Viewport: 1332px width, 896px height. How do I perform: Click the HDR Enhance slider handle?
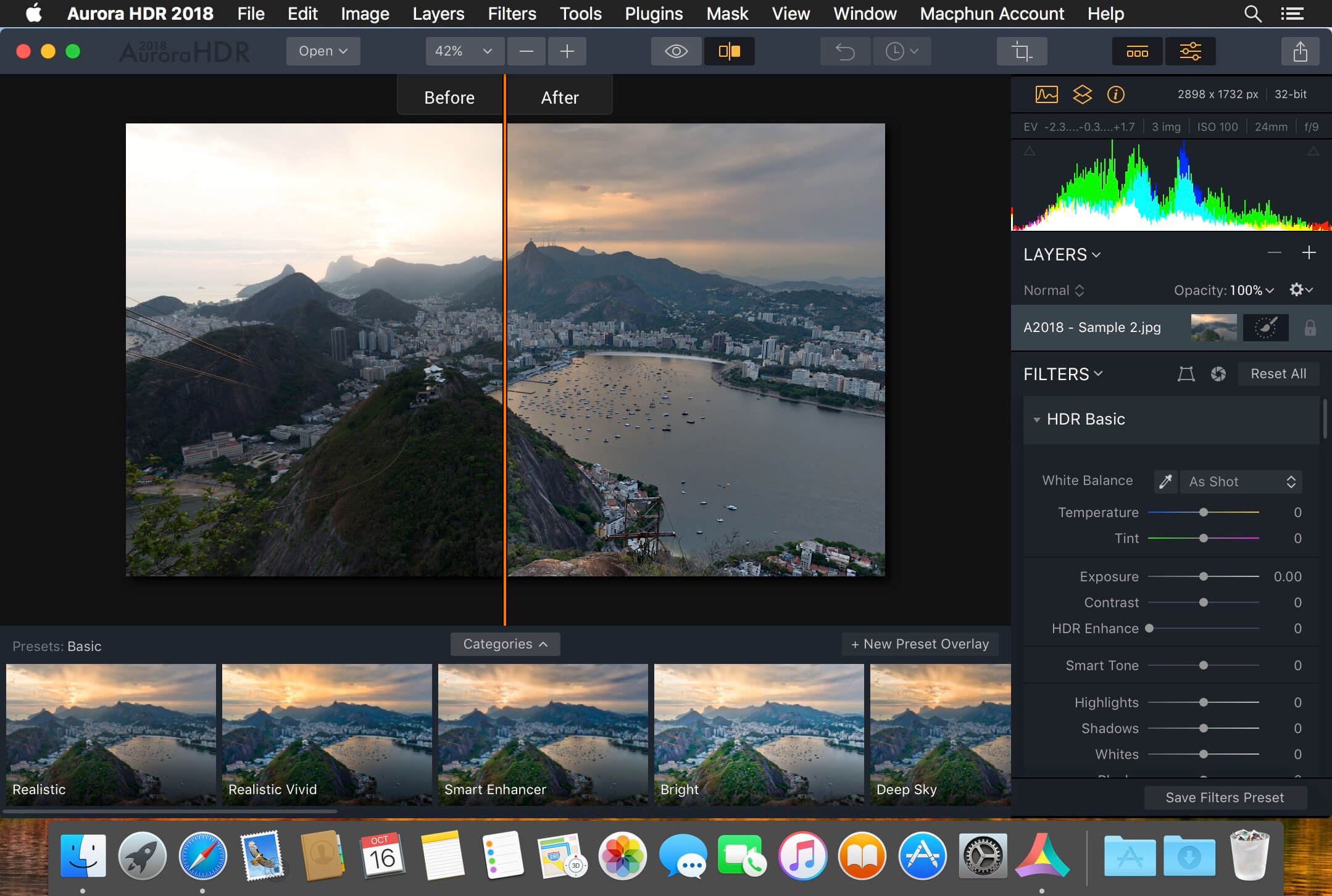(x=1149, y=628)
